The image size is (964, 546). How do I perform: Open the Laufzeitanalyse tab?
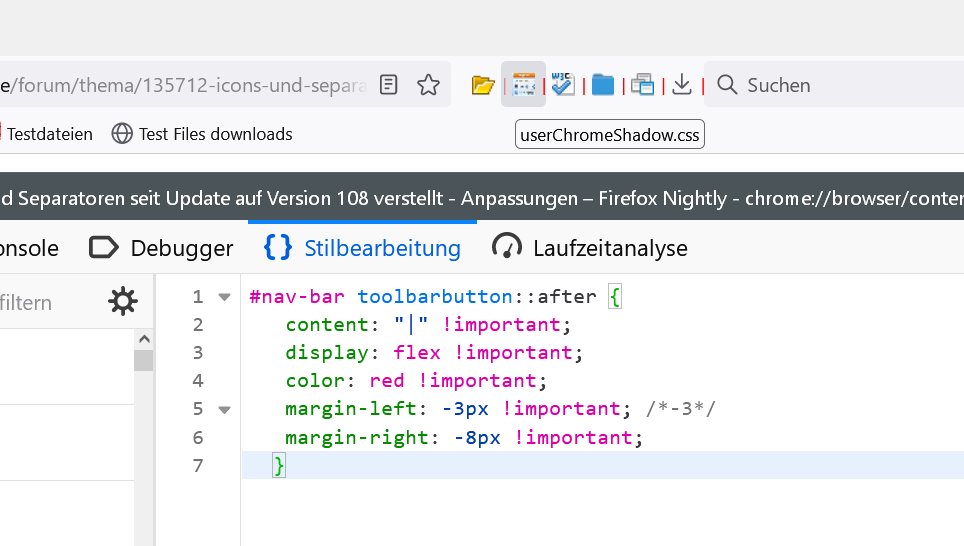[590, 248]
